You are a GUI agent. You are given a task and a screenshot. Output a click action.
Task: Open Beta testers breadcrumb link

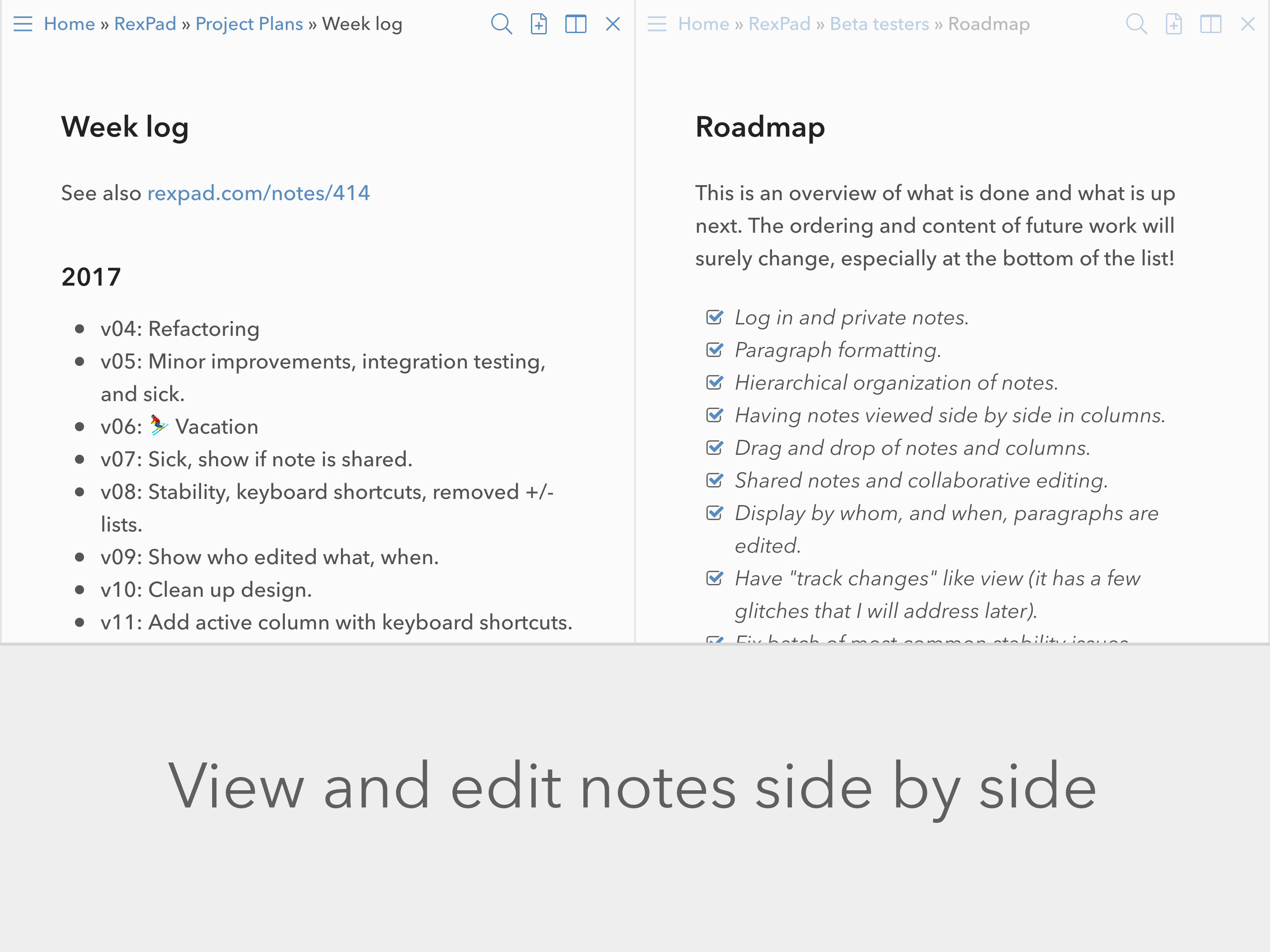tap(880, 24)
